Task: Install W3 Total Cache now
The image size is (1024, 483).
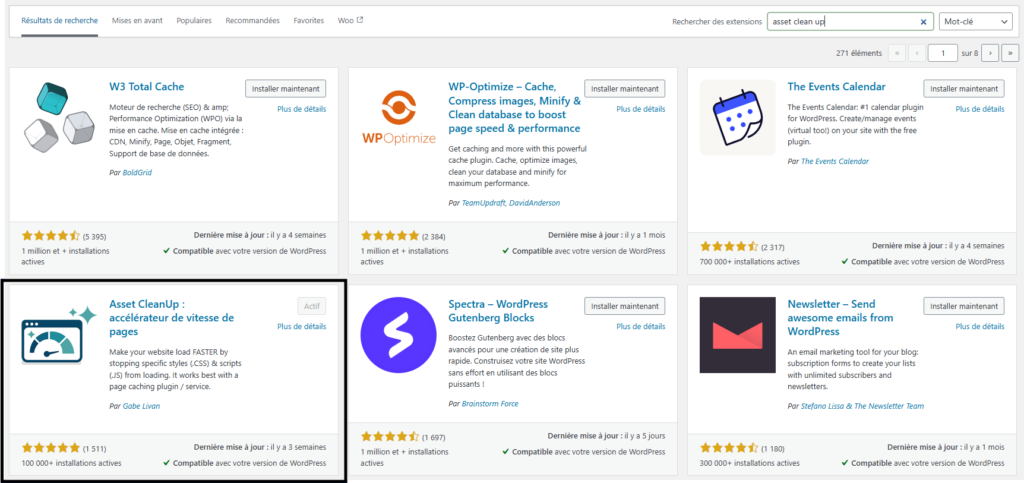Action: point(286,88)
